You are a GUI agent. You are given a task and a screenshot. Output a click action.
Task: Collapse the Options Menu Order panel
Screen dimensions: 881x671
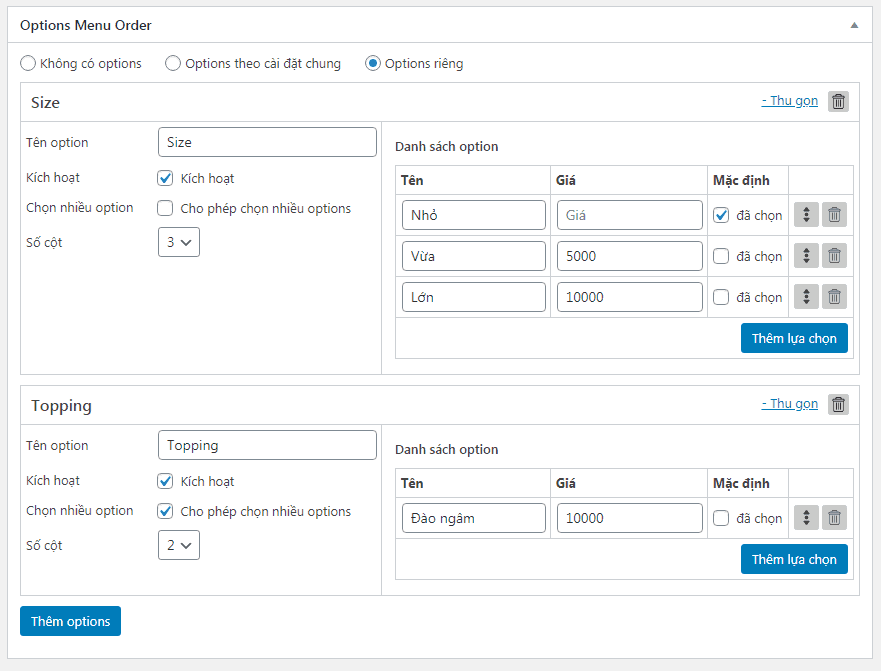854,25
